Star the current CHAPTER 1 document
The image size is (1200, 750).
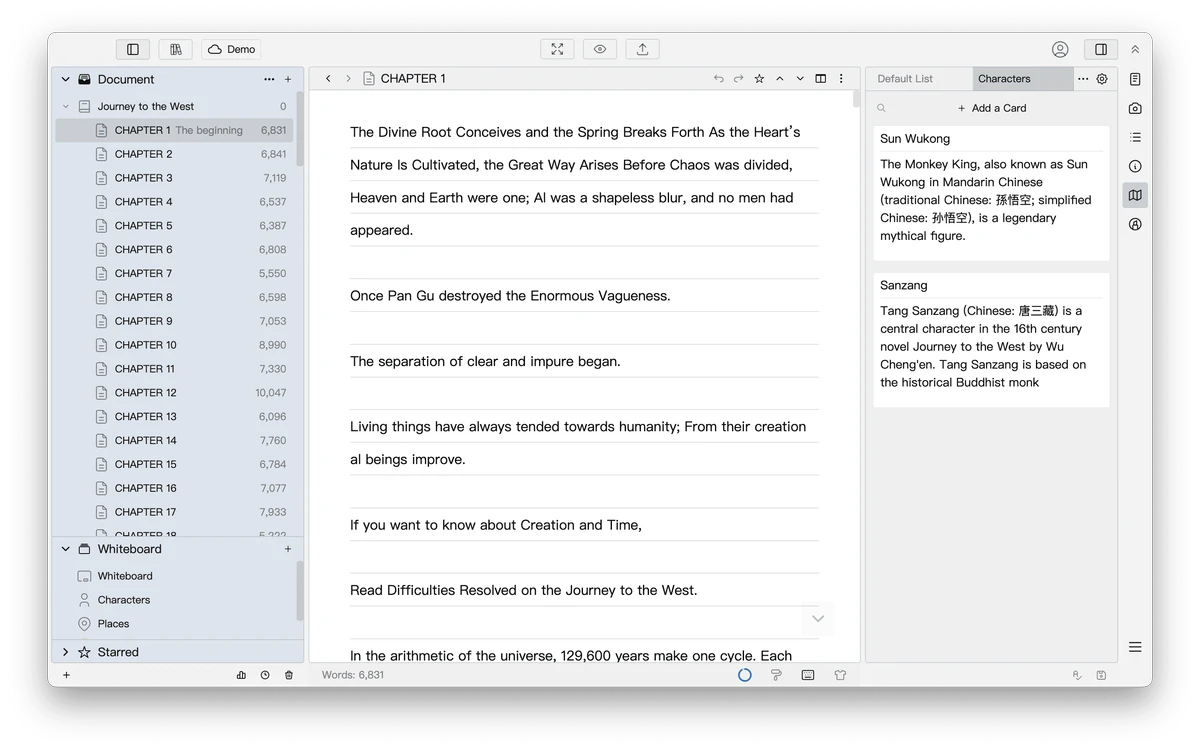(x=759, y=79)
